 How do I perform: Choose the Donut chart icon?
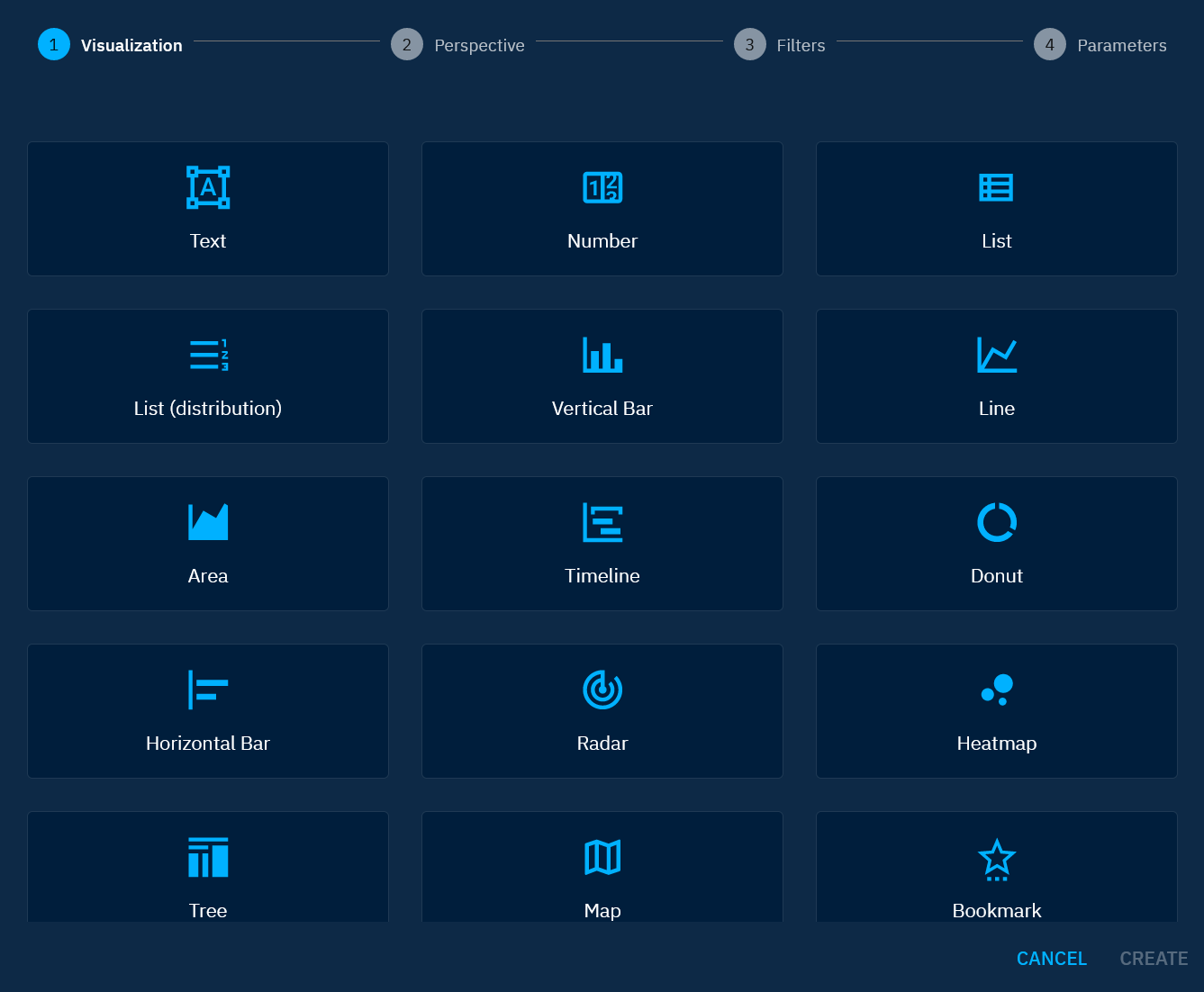(996, 522)
